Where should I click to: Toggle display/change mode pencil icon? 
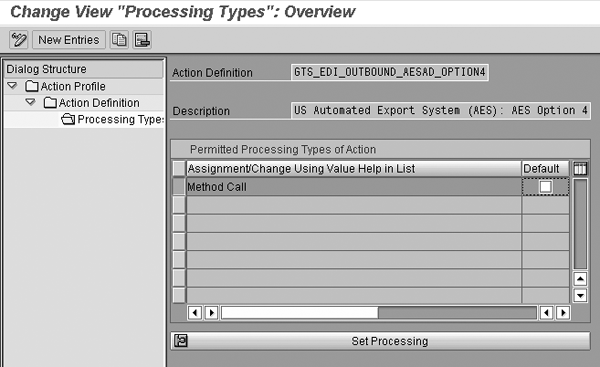19,40
